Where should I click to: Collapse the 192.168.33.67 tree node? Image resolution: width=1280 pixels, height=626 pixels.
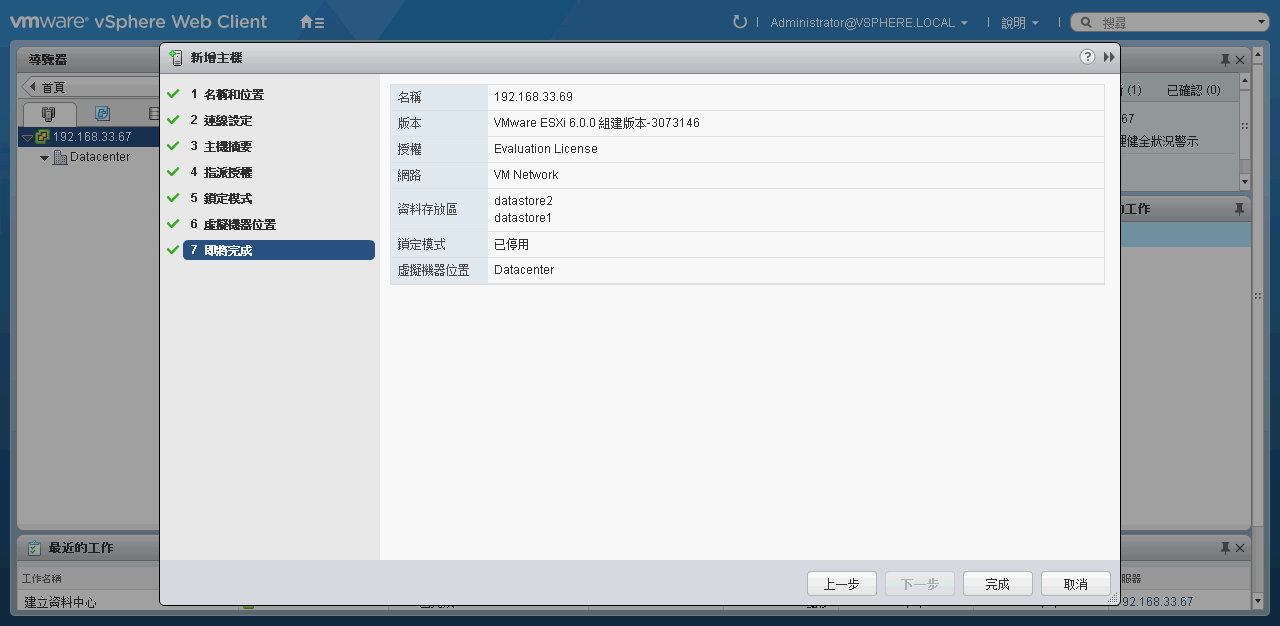[28, 137]
